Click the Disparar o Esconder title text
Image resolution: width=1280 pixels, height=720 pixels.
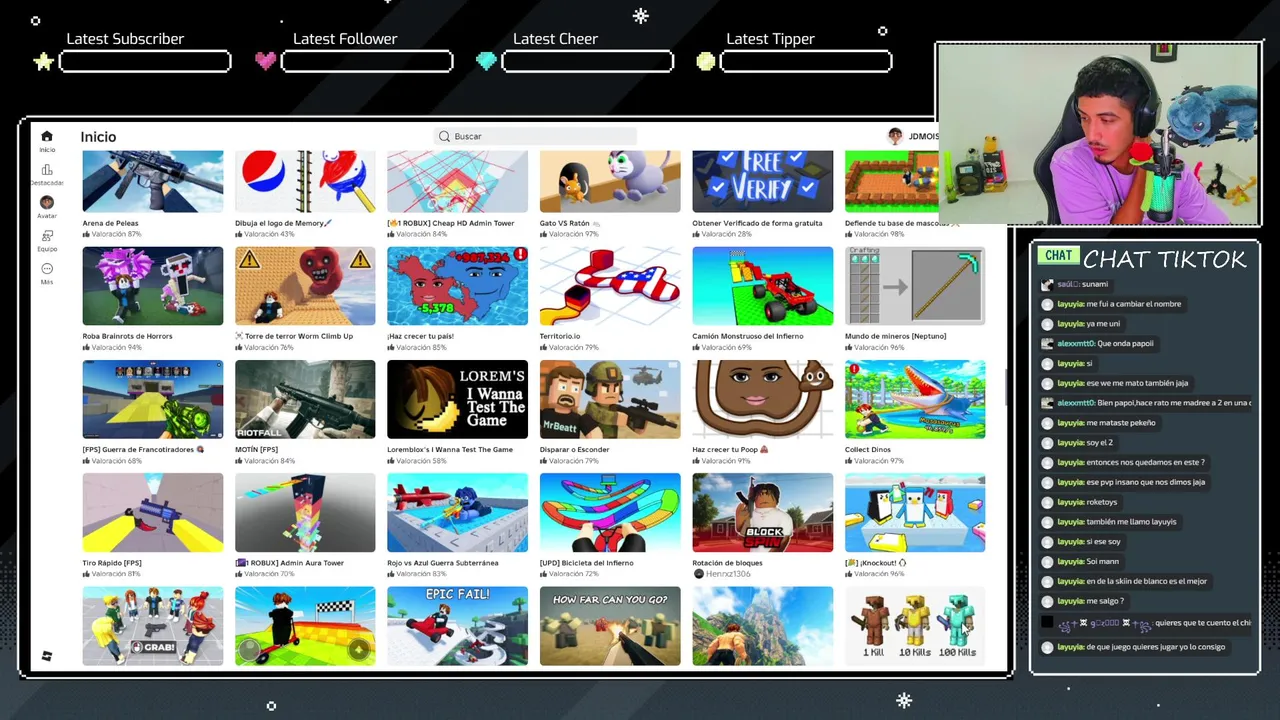point(574,449)
